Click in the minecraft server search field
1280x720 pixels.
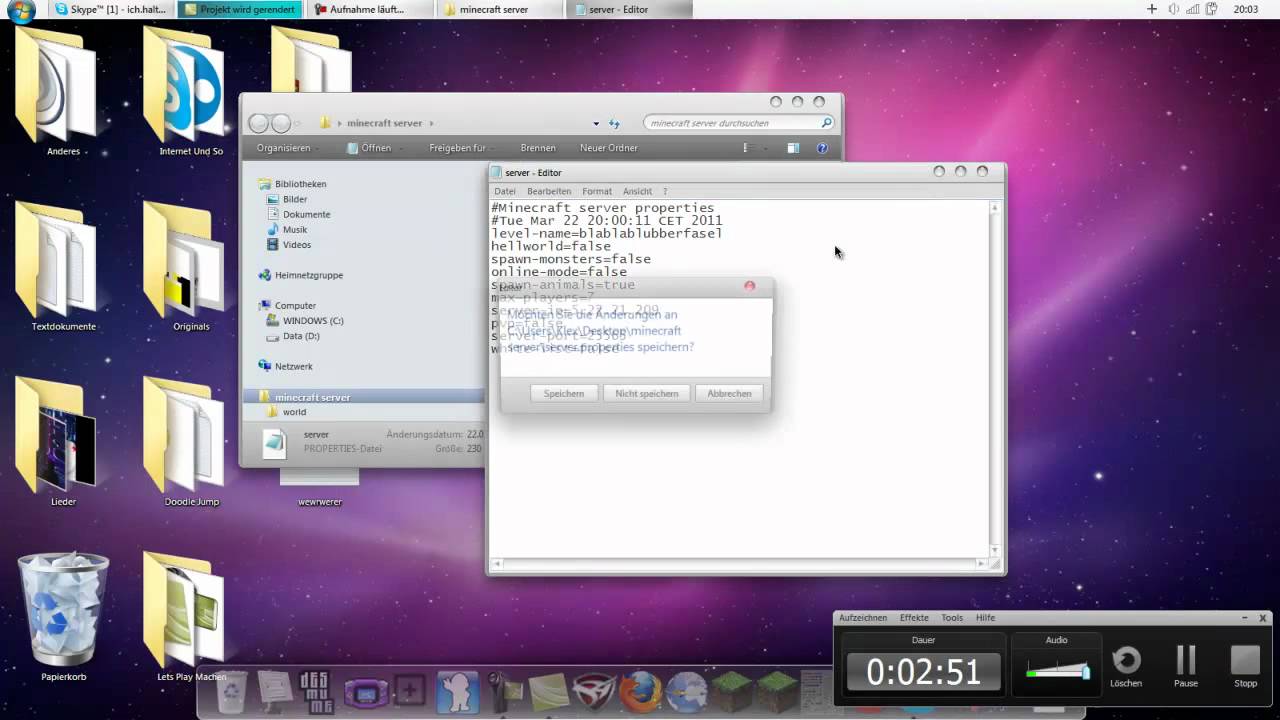click(x=738, y=123)
